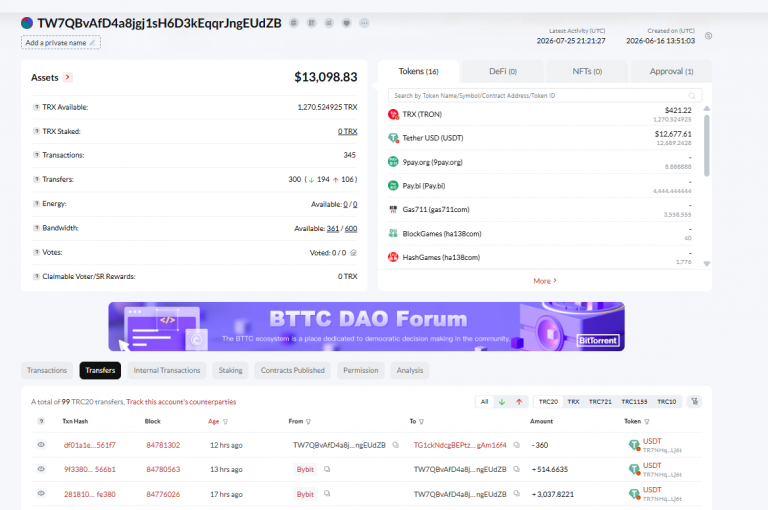Screen dimensions: 768x510
Task: Copy the wallet address via header copy icon
Action: 294,23
